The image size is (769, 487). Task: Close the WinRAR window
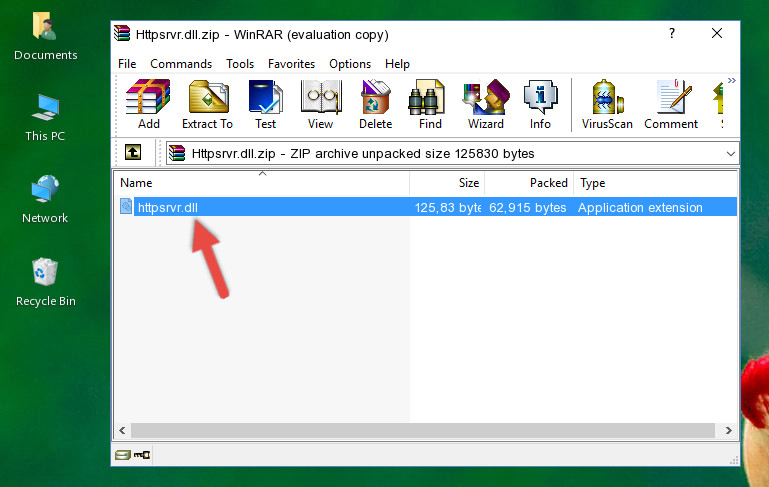click(717, 33)
